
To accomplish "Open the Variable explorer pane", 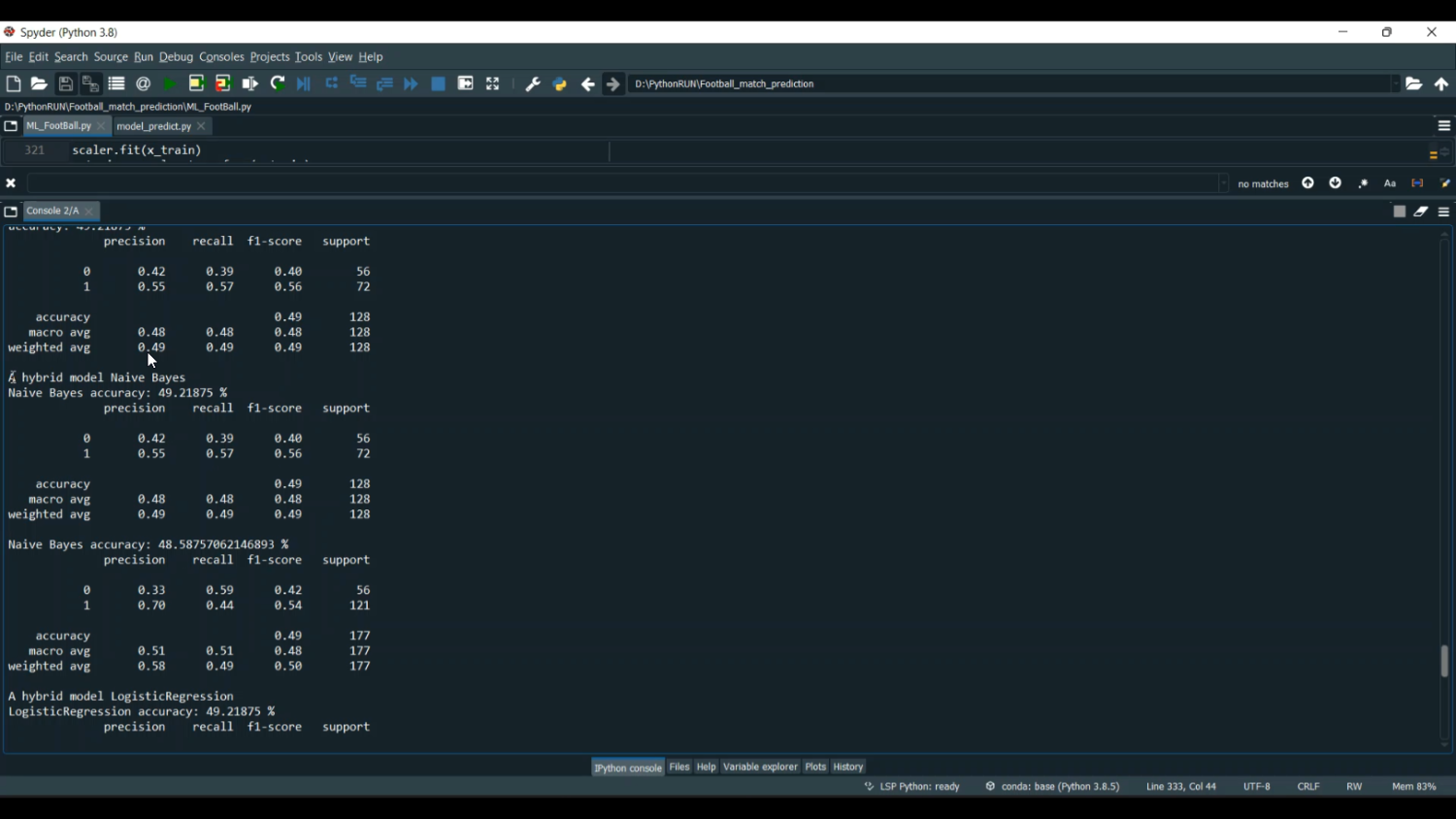I will pos(760,767).
